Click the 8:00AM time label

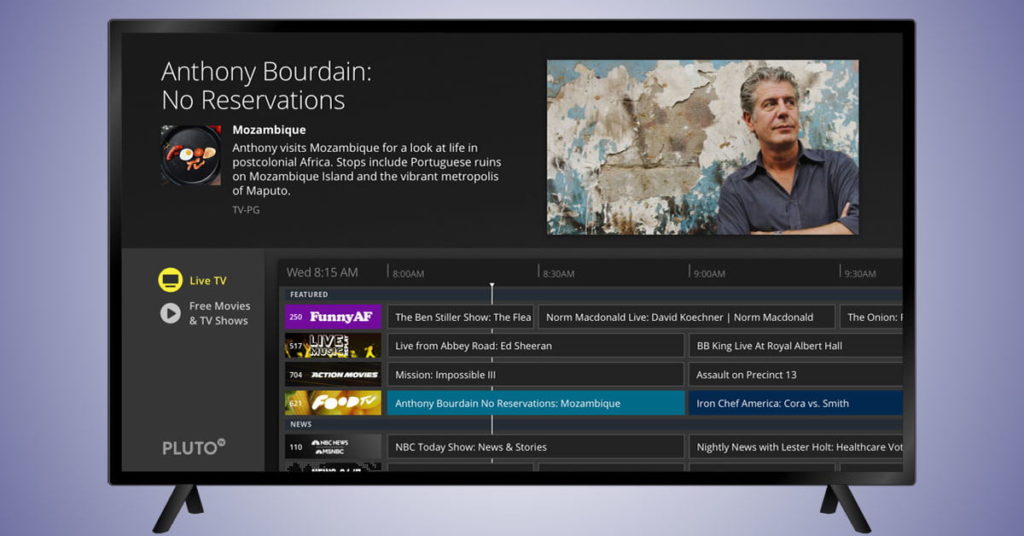pos(408,274)
